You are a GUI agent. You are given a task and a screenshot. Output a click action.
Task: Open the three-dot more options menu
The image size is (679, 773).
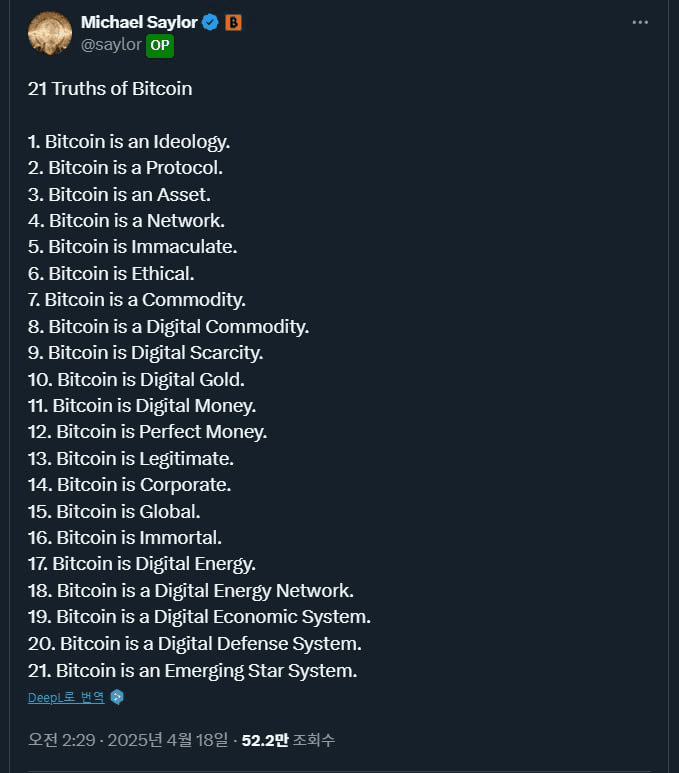point(640,22)
